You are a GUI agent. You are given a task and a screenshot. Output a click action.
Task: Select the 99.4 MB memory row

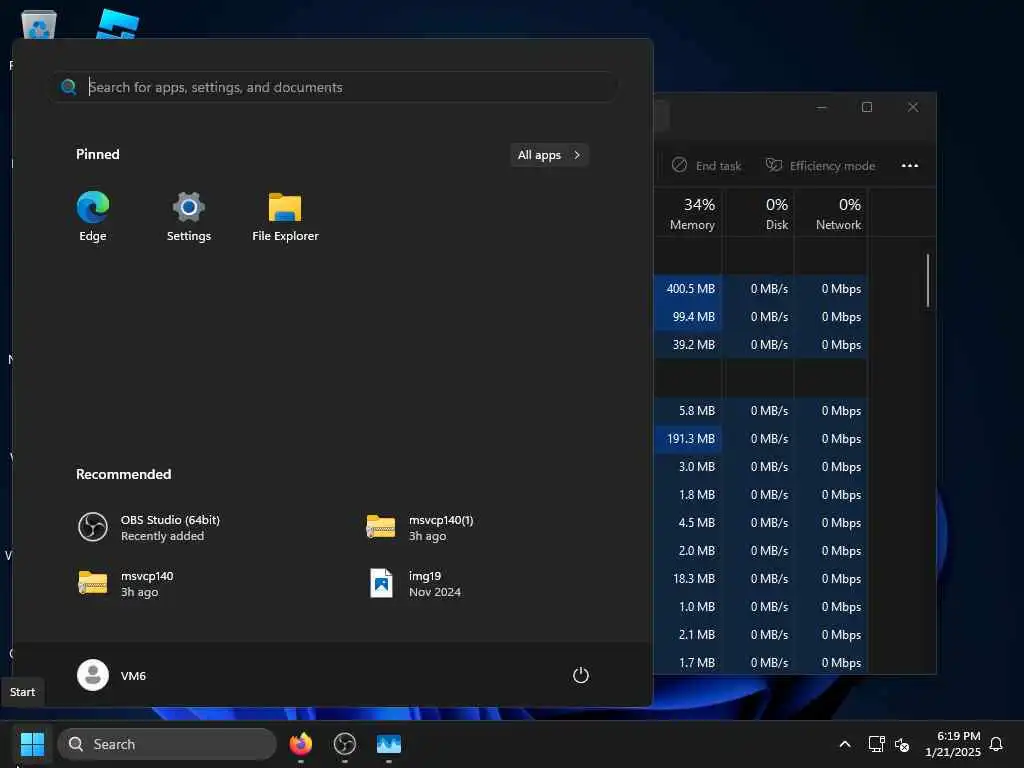[761, 316]
